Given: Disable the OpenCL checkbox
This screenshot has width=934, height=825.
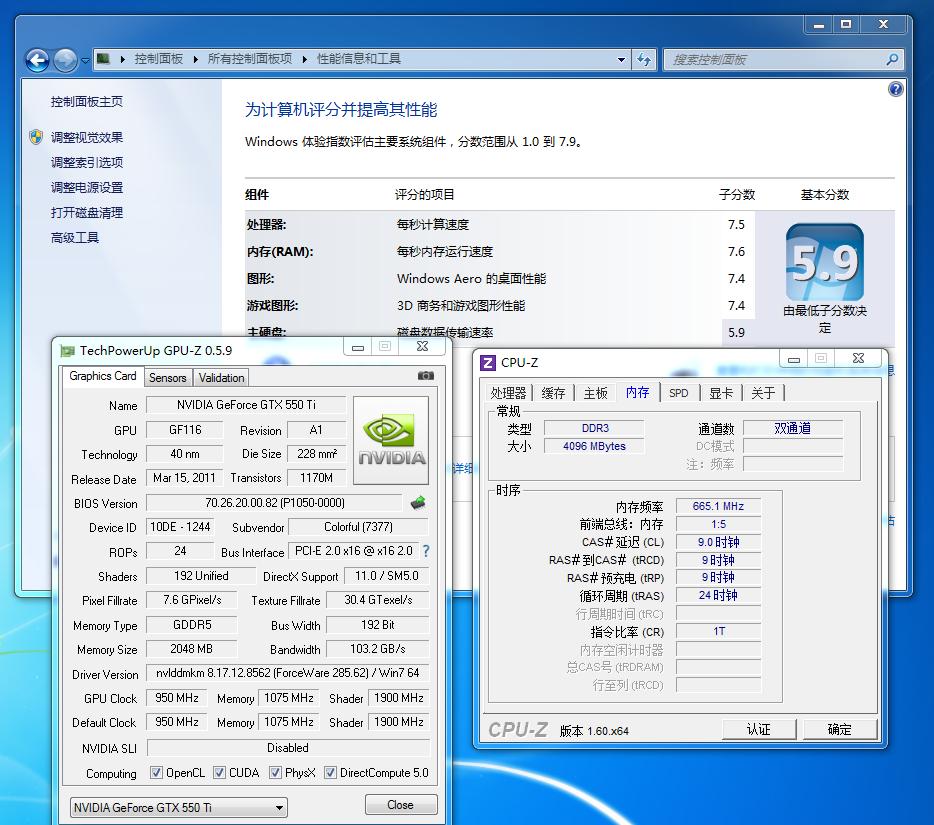Looking at the screenshot, I should pos(156,772).
